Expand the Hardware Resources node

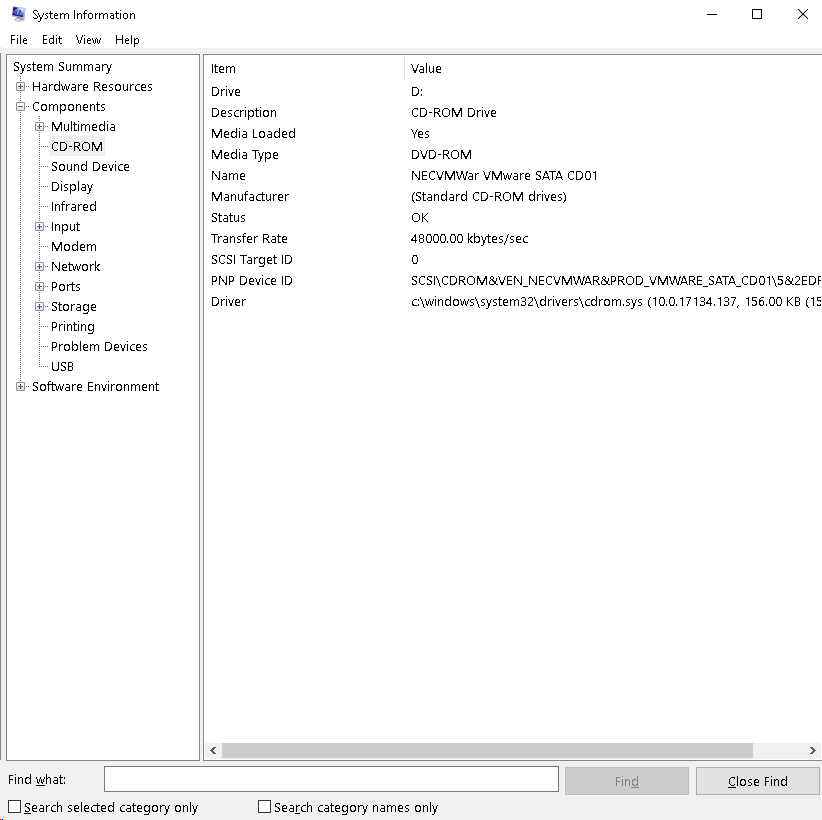20,87
